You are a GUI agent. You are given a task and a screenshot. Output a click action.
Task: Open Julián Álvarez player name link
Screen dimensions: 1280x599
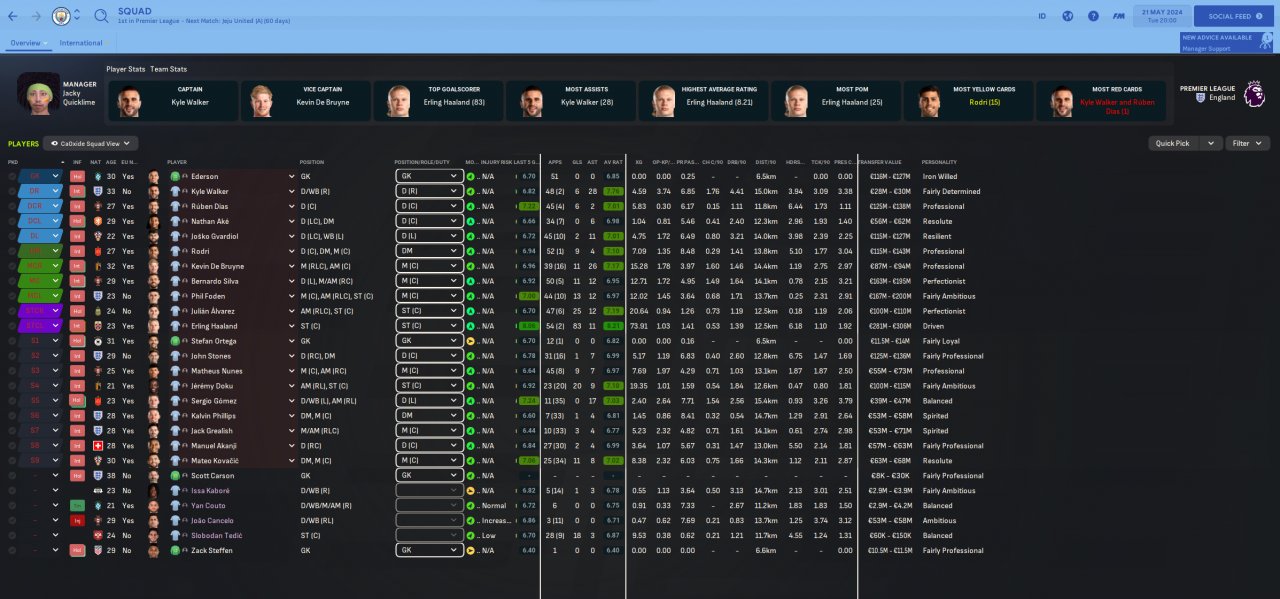coord(213,311)
